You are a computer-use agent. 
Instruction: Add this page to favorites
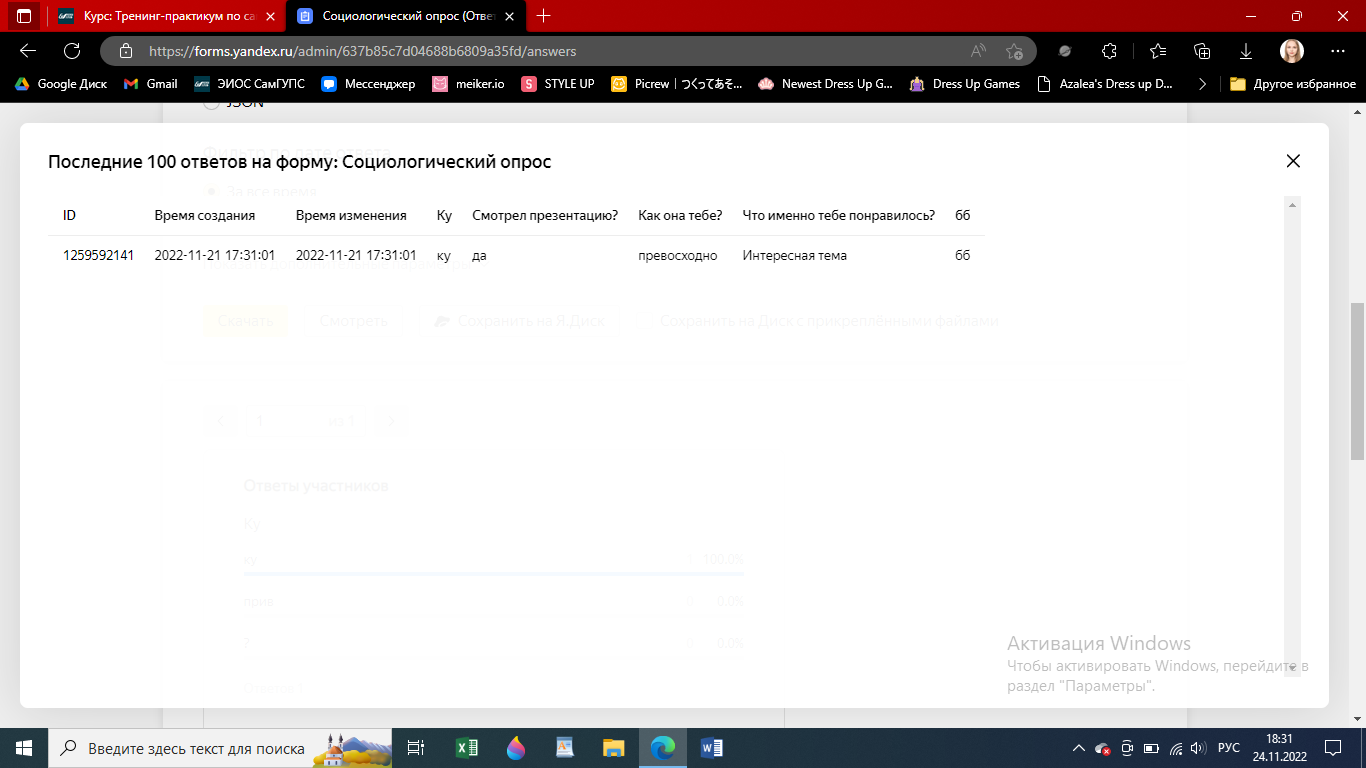coord(1014,51)
